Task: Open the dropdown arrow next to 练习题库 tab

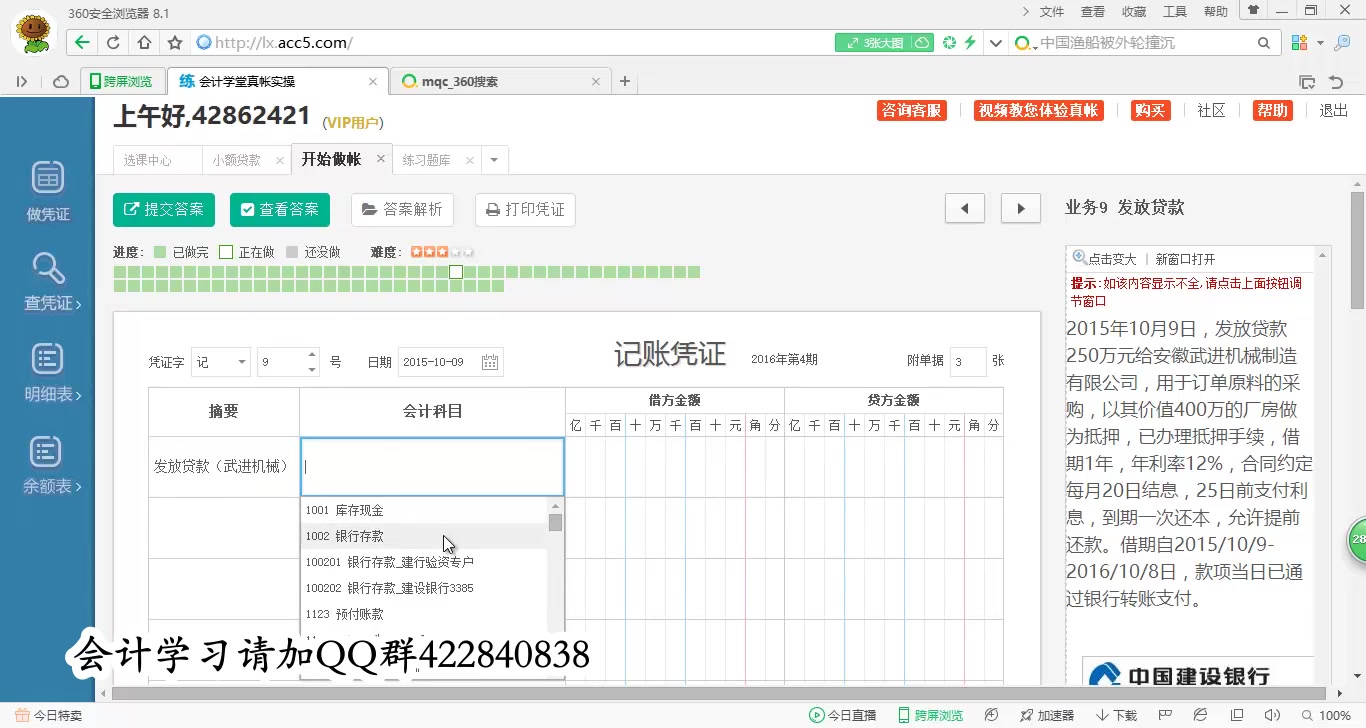Action: (x=492, y=159)
